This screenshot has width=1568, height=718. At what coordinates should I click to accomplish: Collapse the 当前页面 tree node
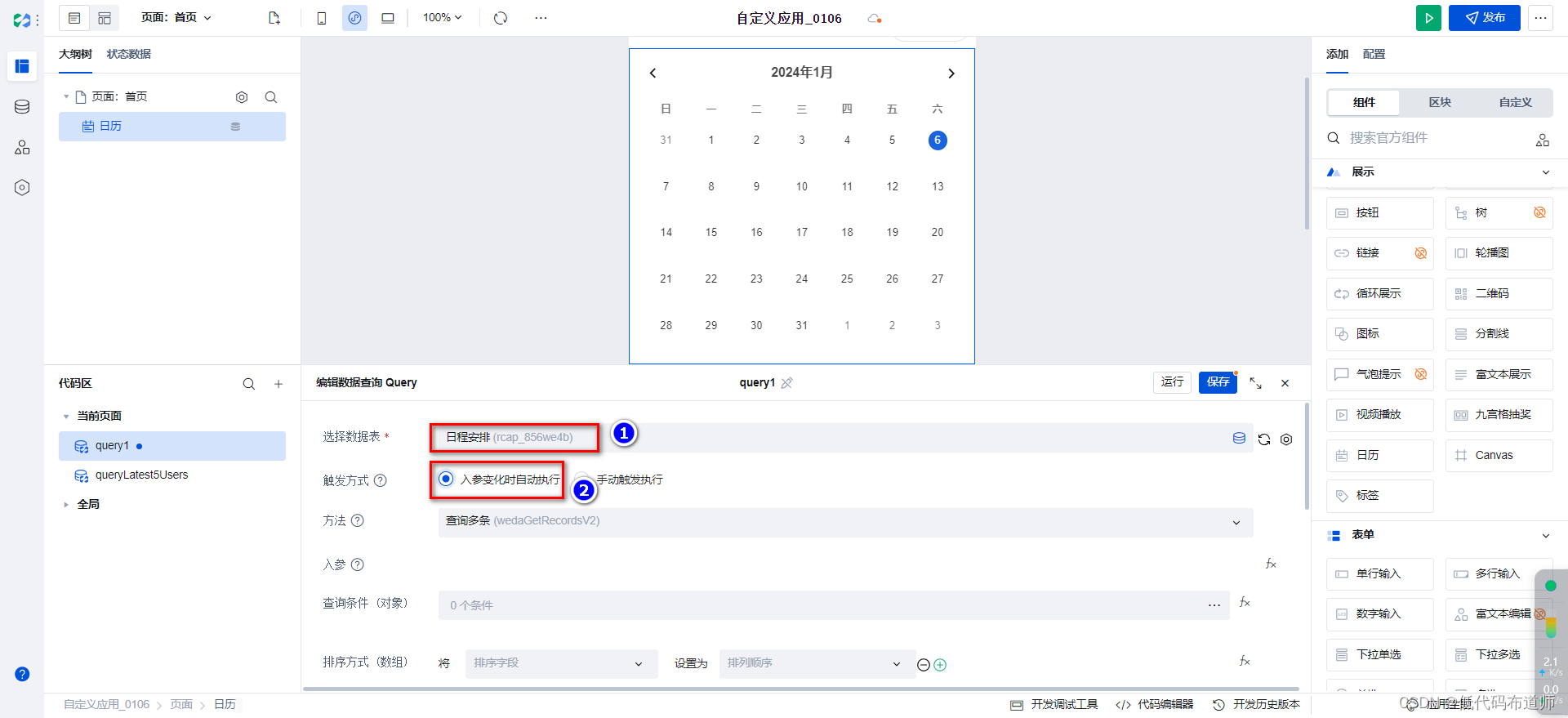(x=66, y=417)
